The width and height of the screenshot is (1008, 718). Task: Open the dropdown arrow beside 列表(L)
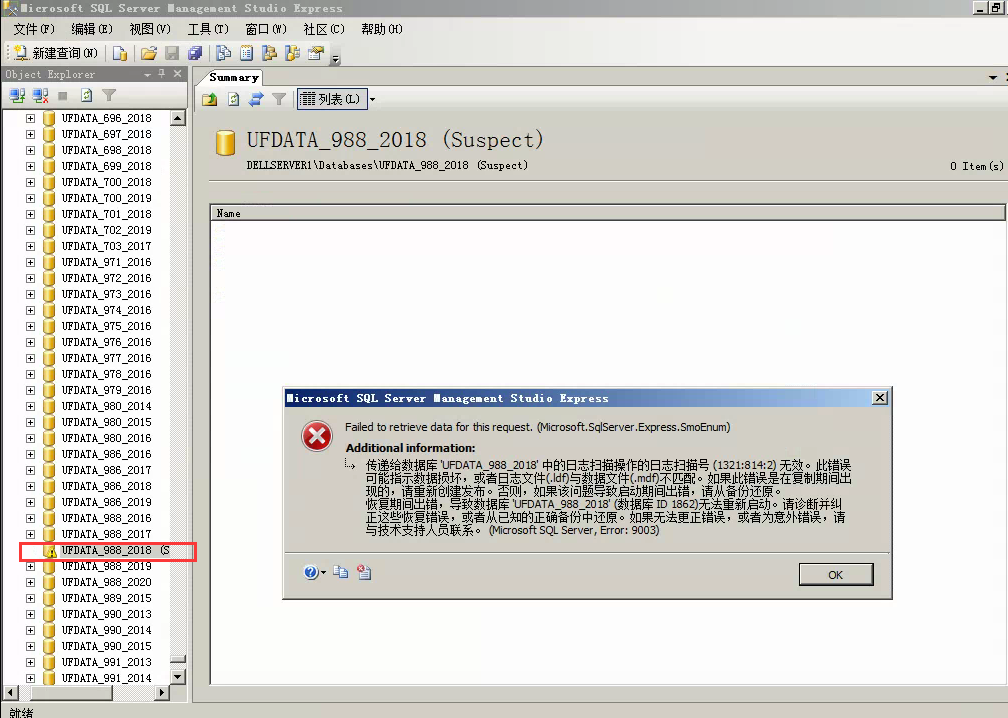tap(372, 100)
